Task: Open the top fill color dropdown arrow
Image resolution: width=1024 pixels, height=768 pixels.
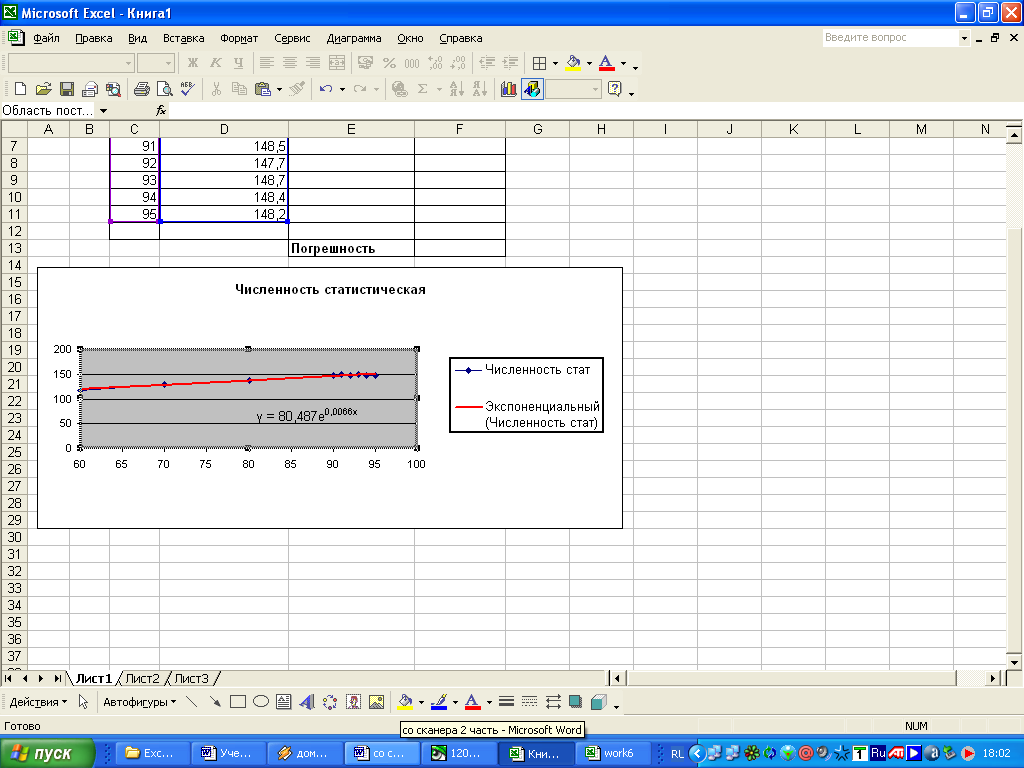Action: 589,63
